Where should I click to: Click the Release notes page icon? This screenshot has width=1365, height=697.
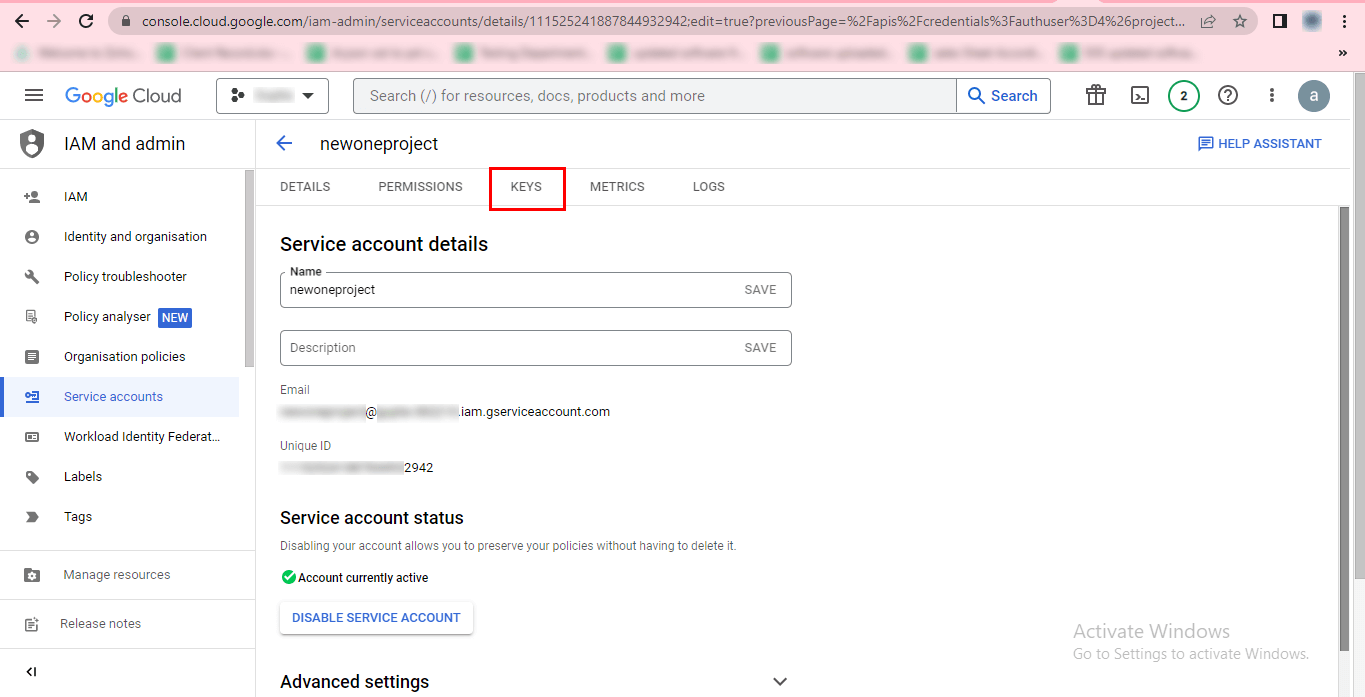point(32,624)
